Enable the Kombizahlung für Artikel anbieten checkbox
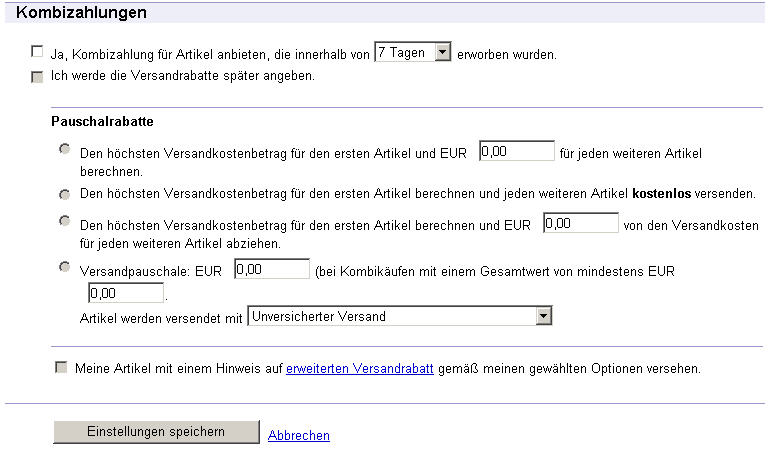Image resolution: width=769 pixels, height=450 pixels. click(x=38, y=51)
